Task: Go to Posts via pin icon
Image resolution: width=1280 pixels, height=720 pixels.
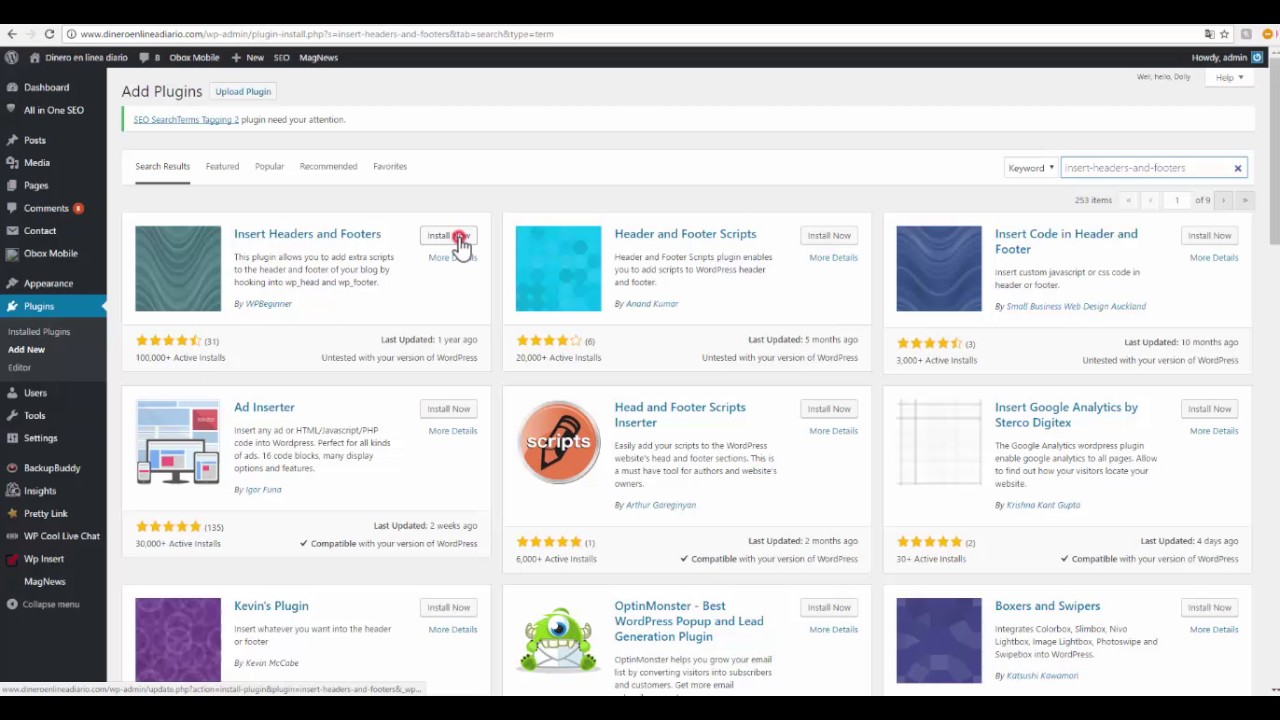Action: 12,140
